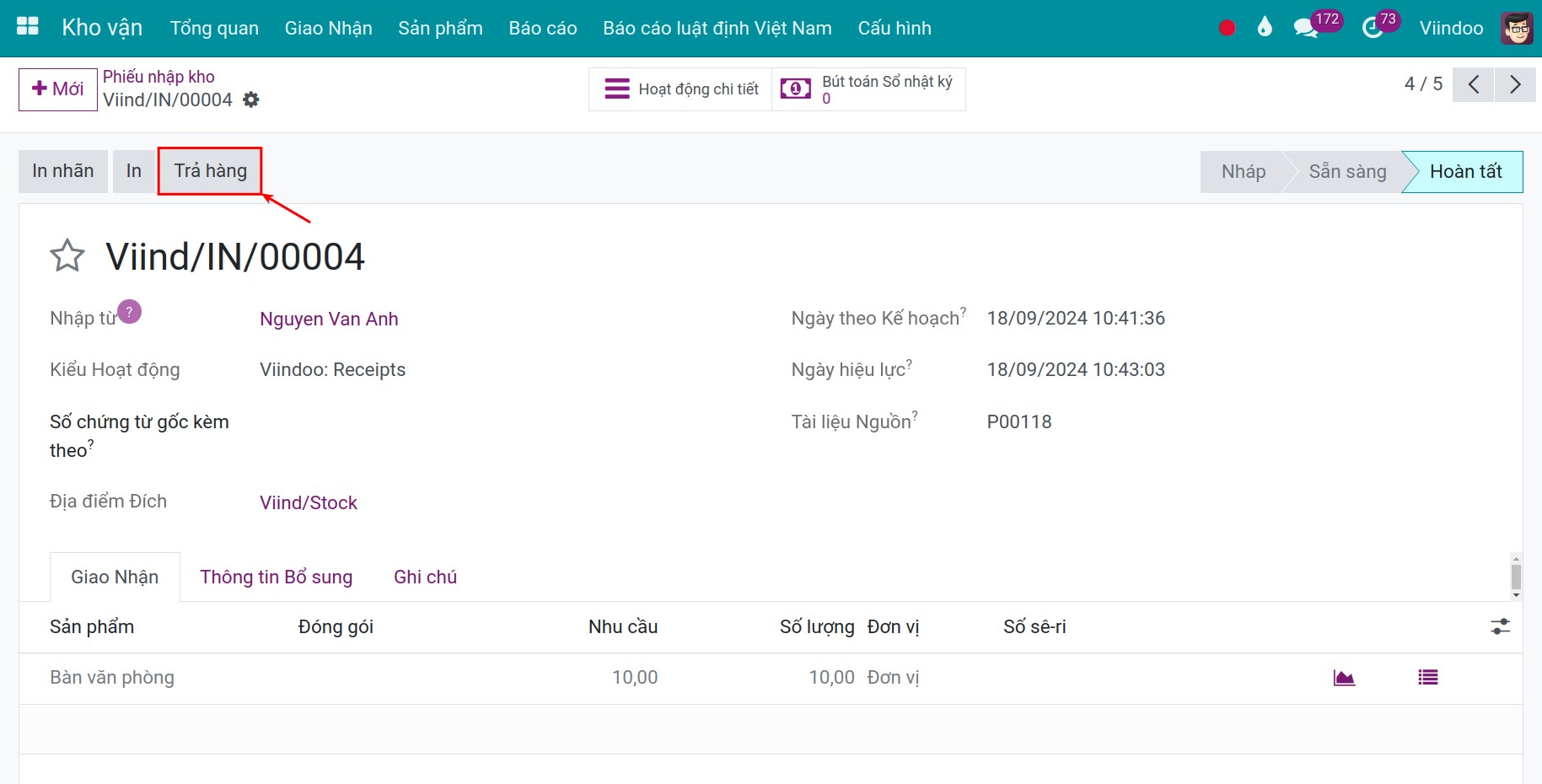Open the Nguyen Van Anh partner link

coord(329,319)
